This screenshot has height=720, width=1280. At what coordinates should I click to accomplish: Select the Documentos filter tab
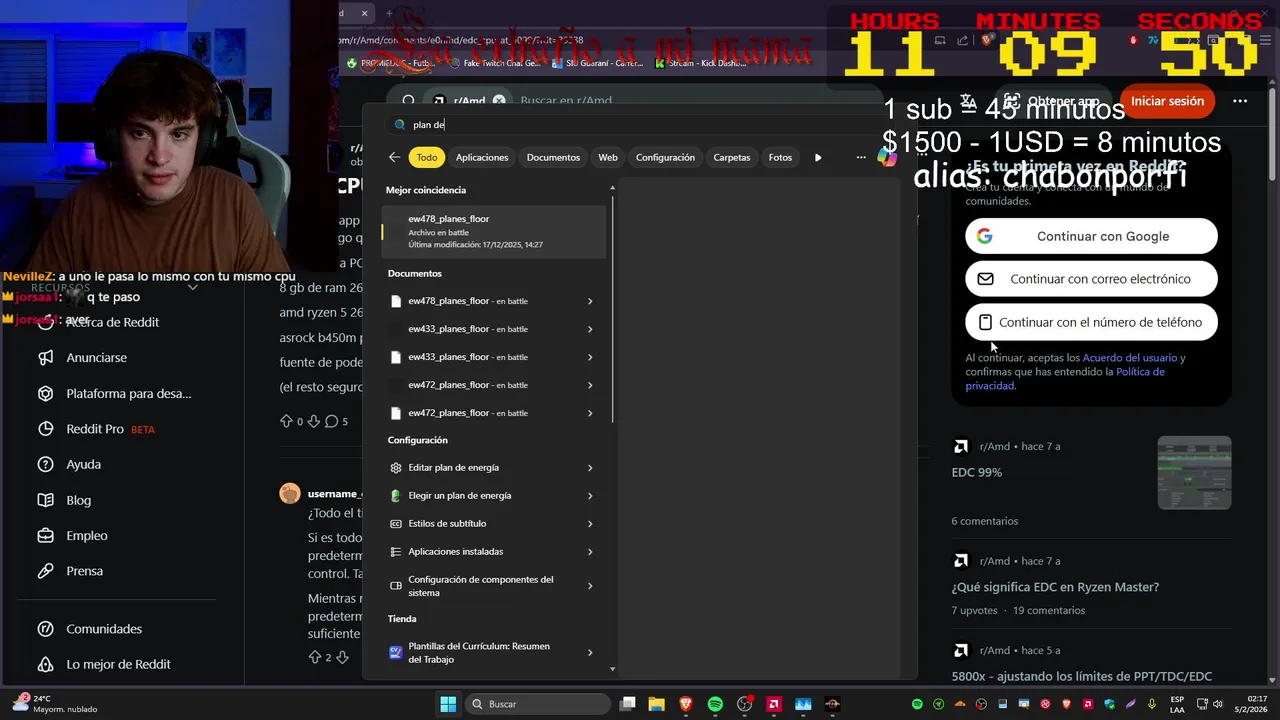(553, 157)
